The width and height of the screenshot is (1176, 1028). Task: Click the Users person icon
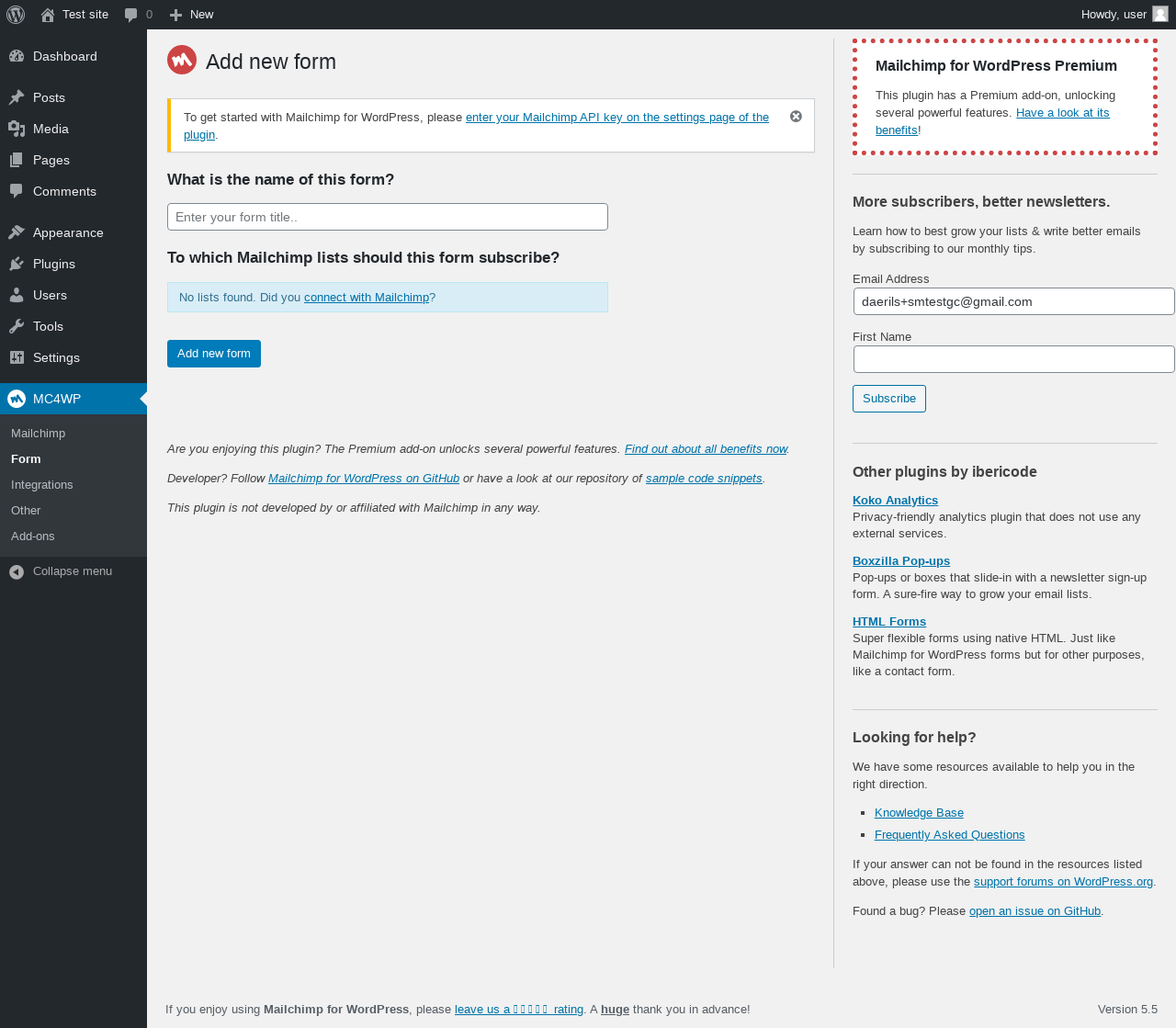point(17,295)
